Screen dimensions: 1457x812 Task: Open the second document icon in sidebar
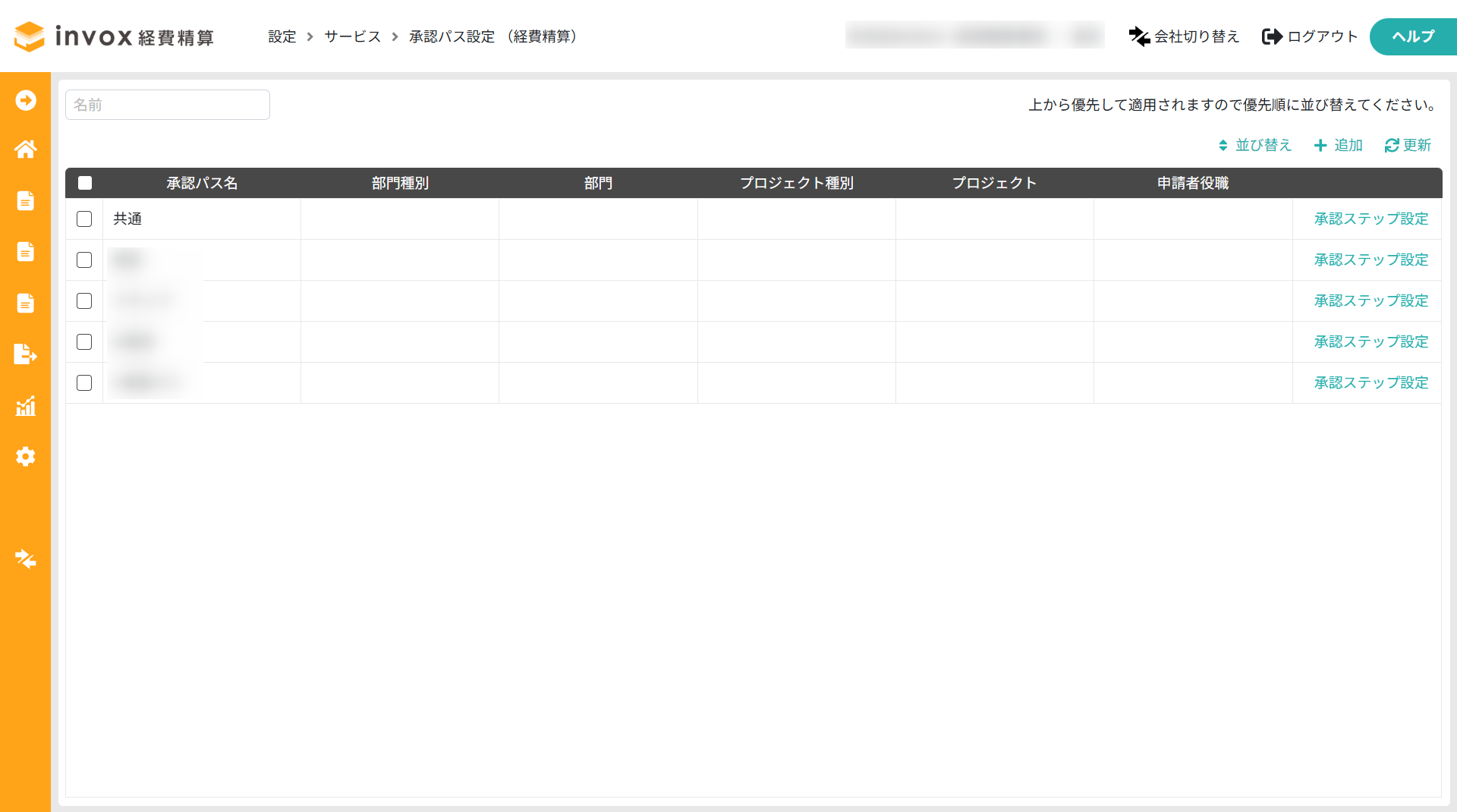26,251
